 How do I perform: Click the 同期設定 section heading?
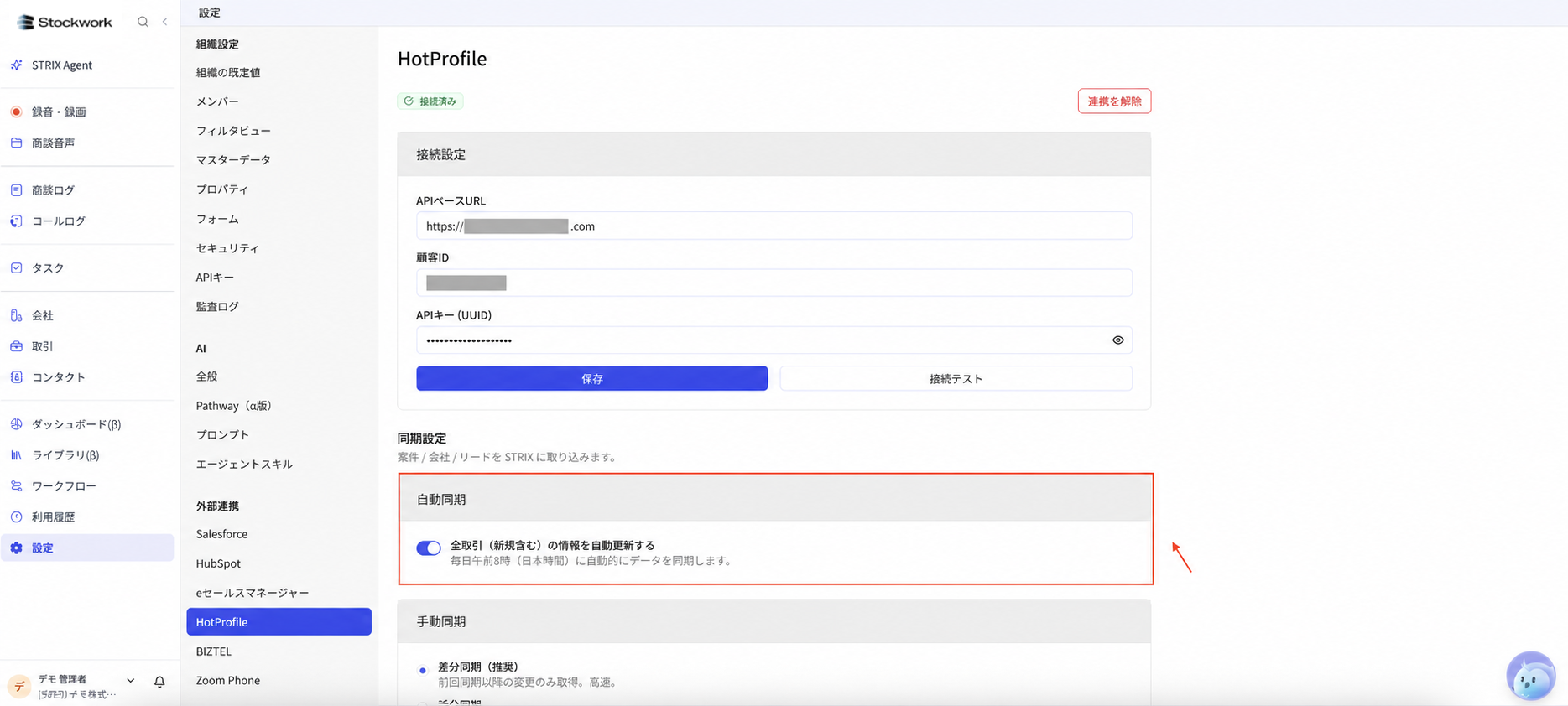[422, 439]
